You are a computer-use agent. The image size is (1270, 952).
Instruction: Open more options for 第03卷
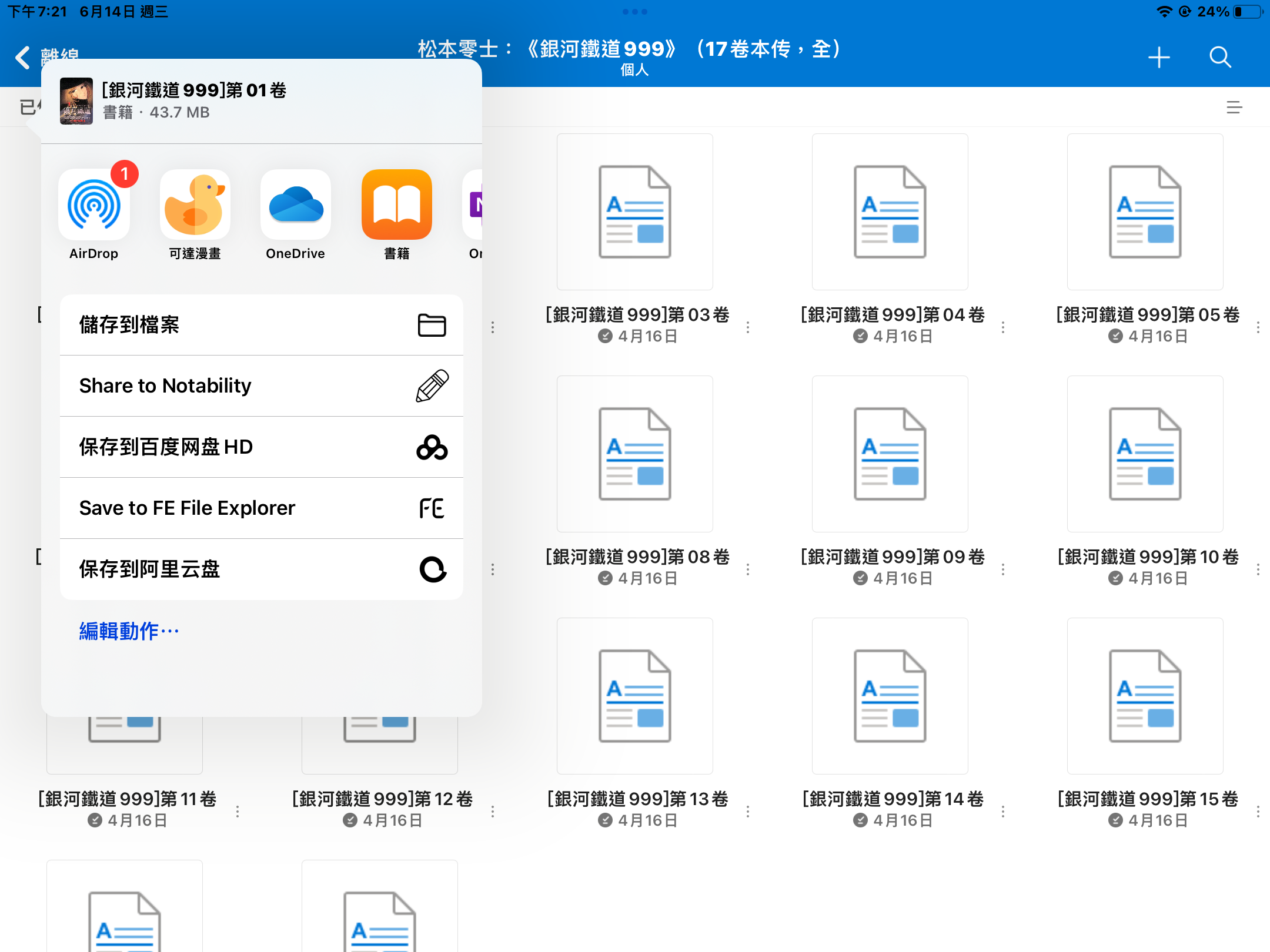[748, 327]
